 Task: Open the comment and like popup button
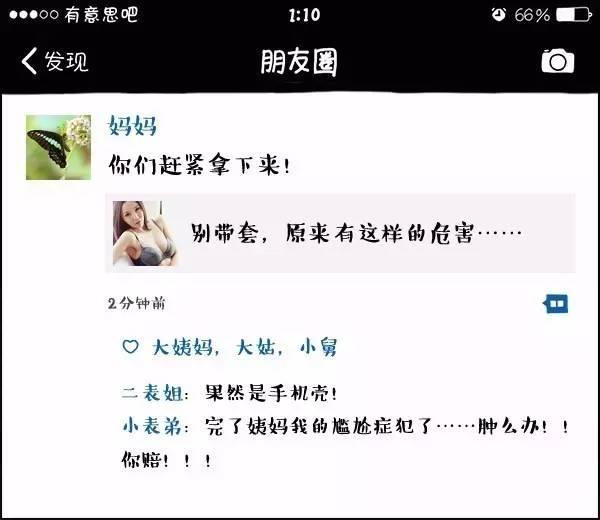click(556, 304)
